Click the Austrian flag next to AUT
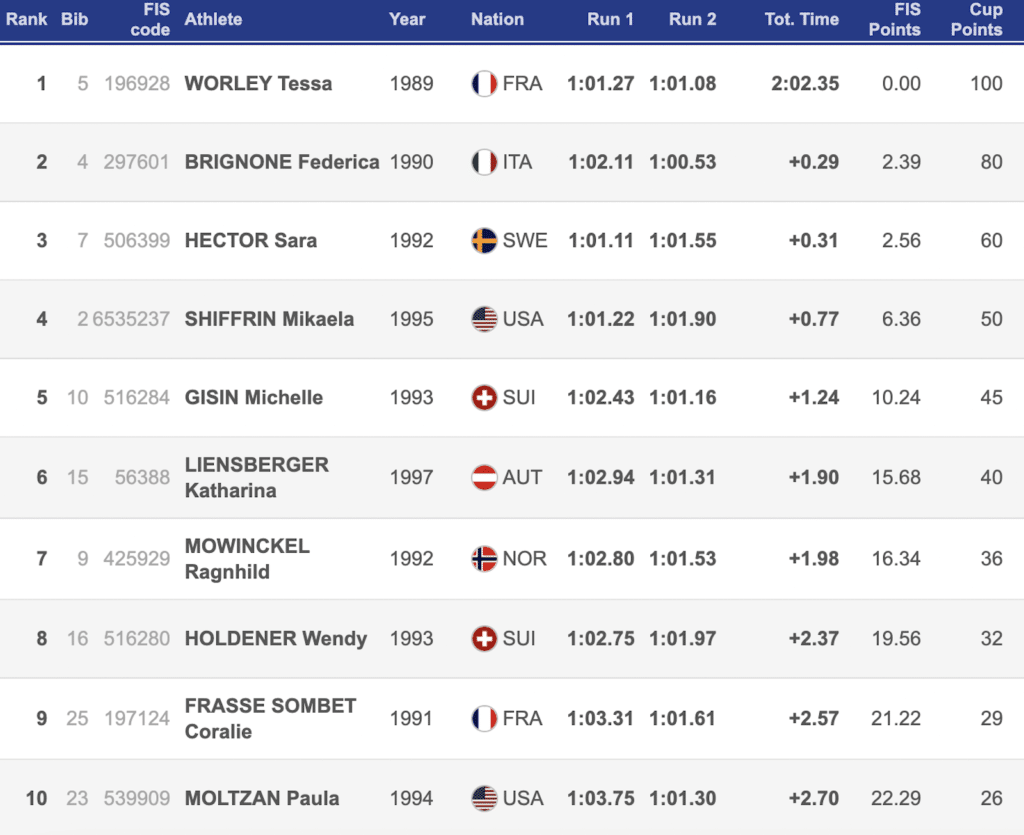The image size is (1024, 835). point(484,478)
